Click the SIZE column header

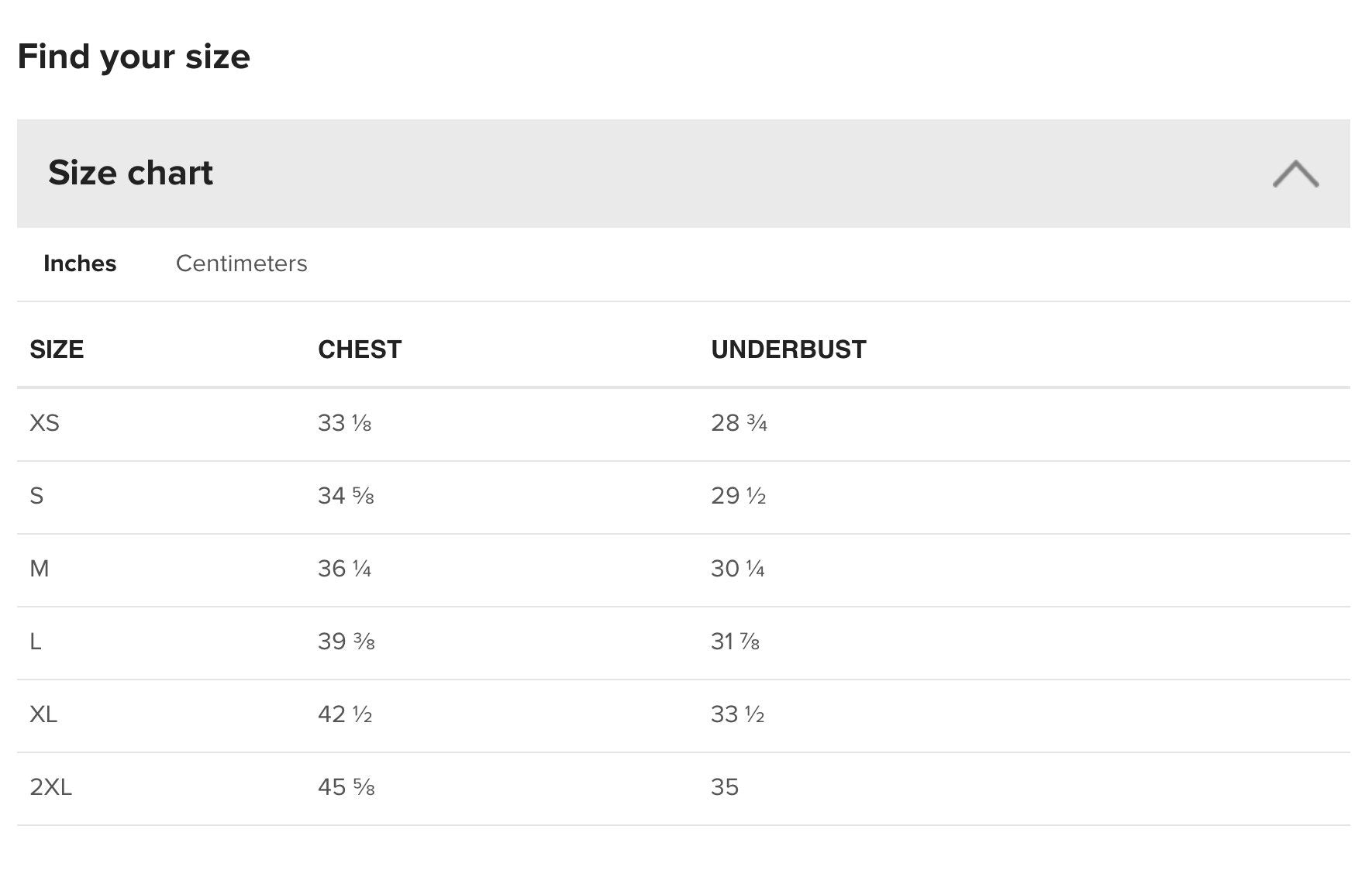(57, 349)
